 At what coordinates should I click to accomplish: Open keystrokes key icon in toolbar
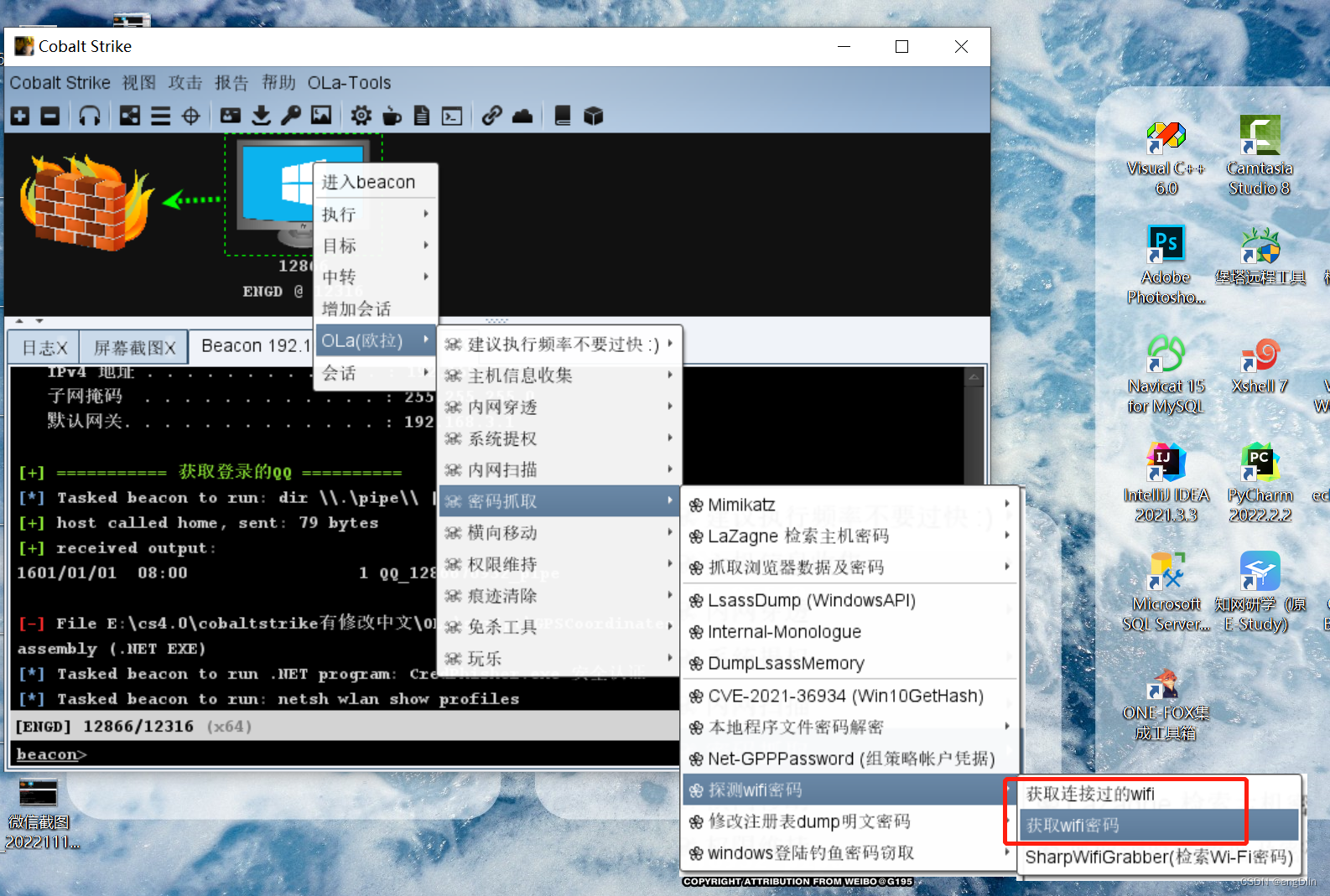pos(291,116)
